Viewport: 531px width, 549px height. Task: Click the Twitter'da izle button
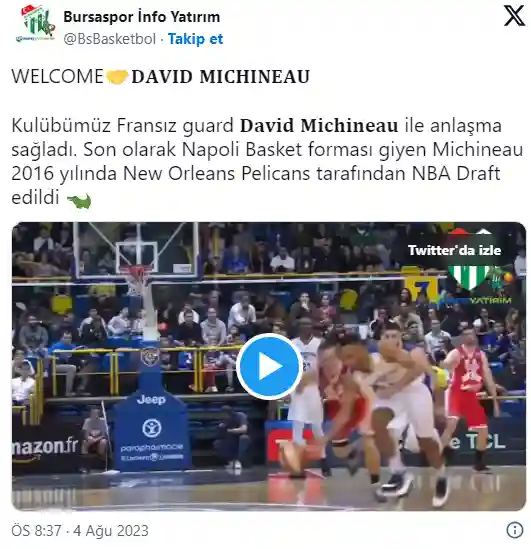[454, 250]
